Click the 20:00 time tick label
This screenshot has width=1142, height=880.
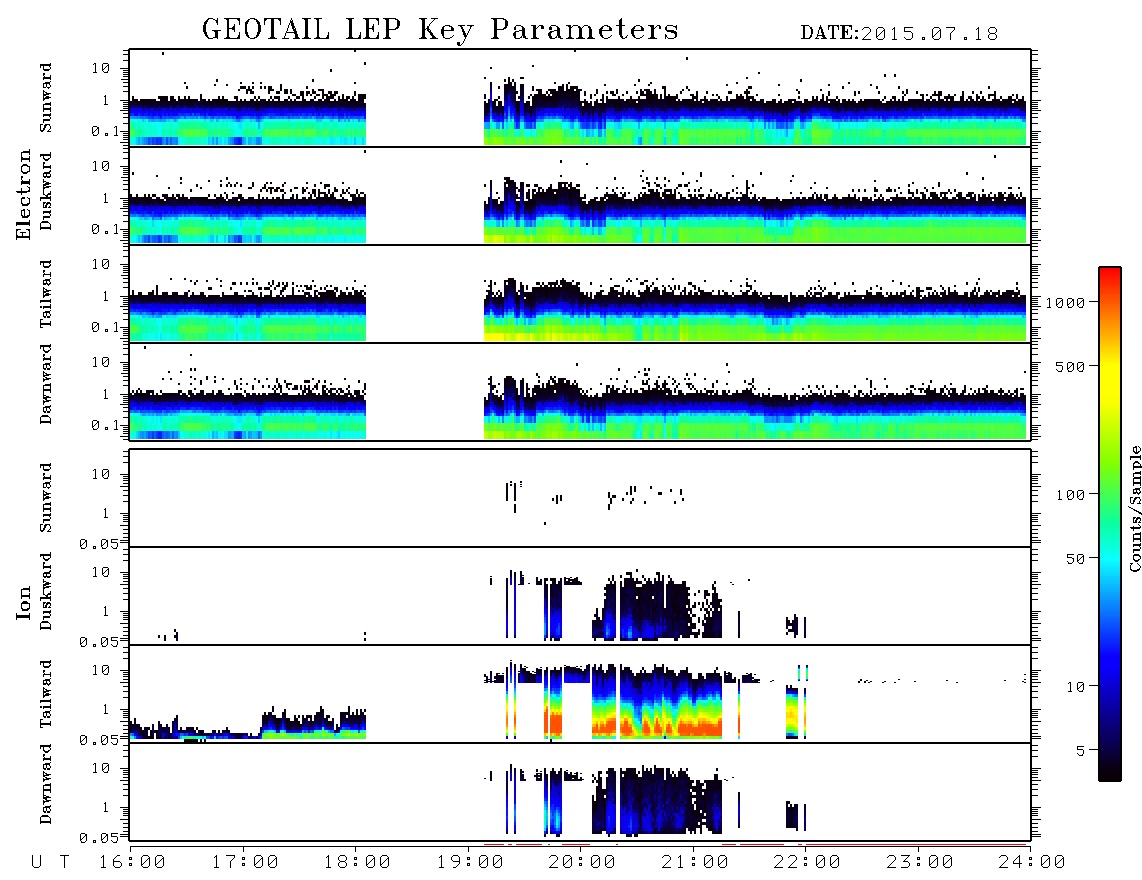[582, 863]
